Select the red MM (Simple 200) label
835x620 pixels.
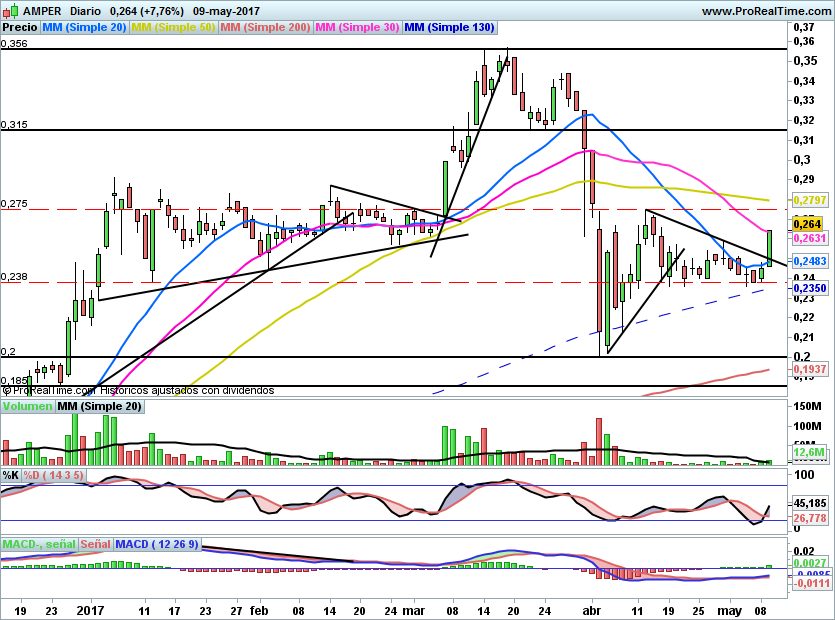(x=265, y=28)
